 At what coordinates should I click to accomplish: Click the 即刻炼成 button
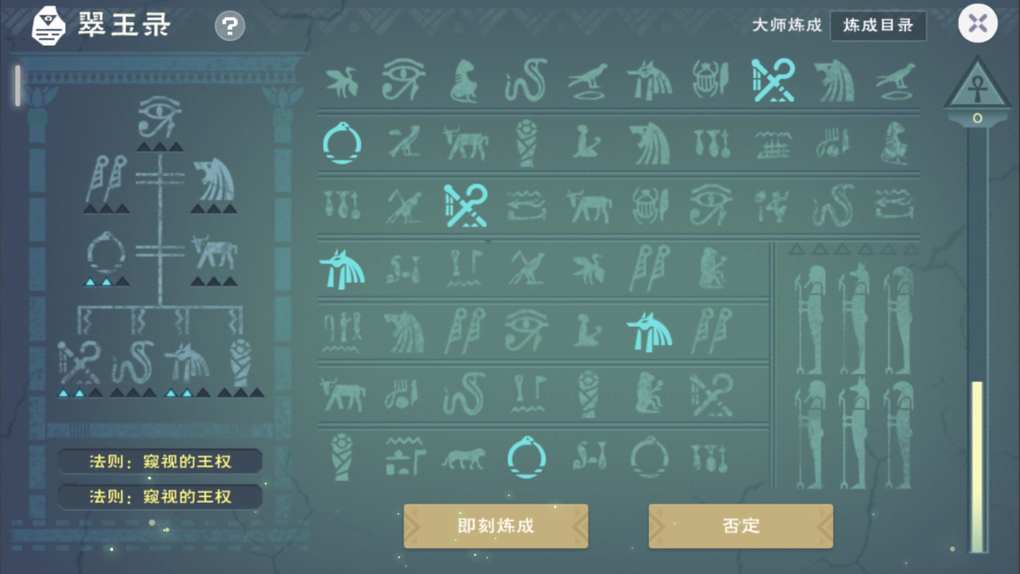(496, 526)
